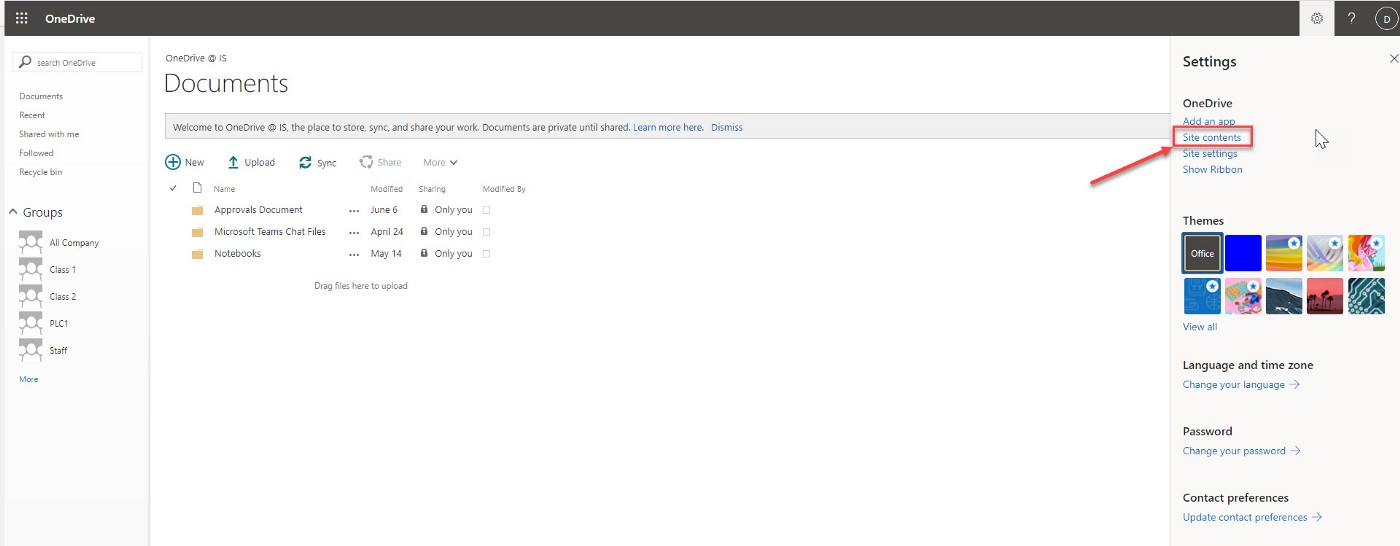Viewport: 1400px width, 546px height.
Task: Click Change your language link
Action: (x=1241, y=384)
